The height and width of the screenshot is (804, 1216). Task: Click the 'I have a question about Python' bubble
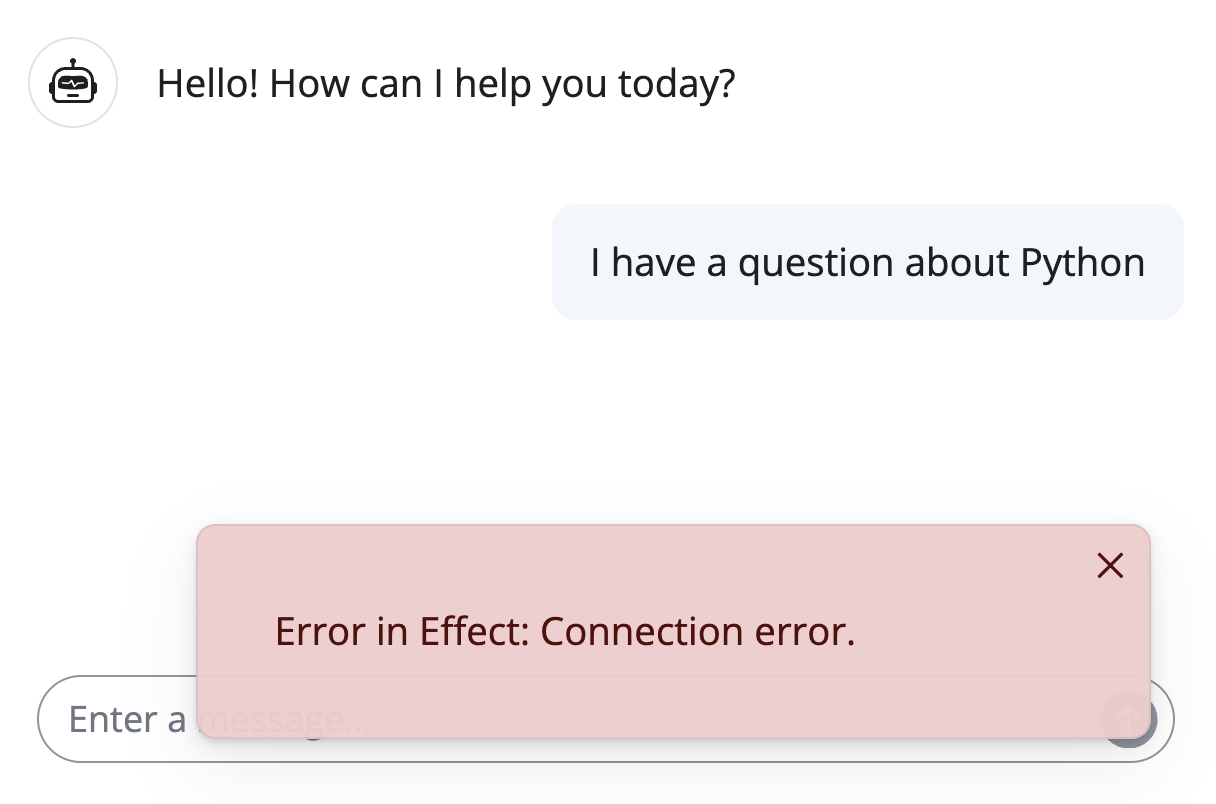(x=867, y=261)
